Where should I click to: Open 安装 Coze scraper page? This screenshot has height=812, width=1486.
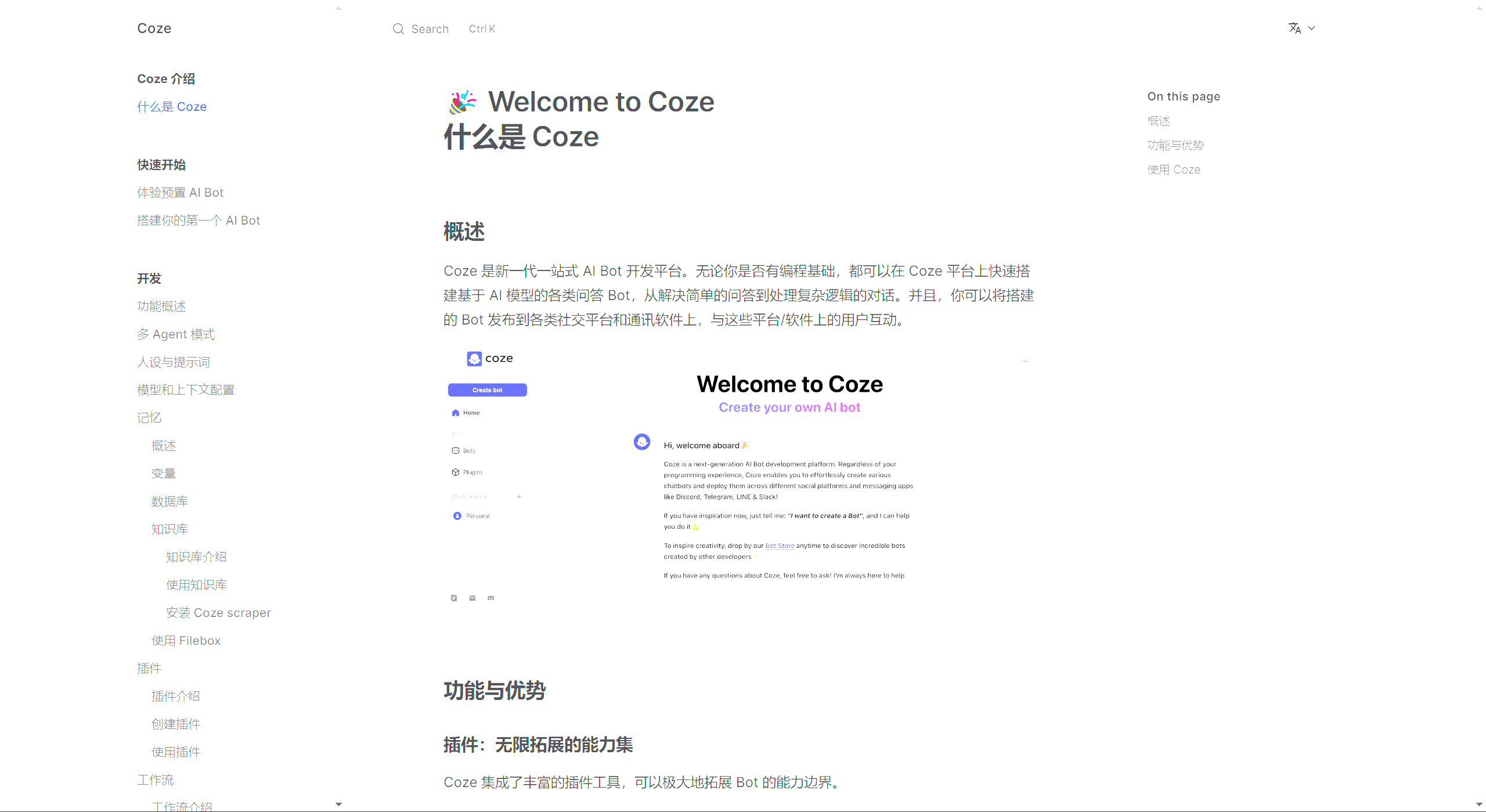(218, 613)
